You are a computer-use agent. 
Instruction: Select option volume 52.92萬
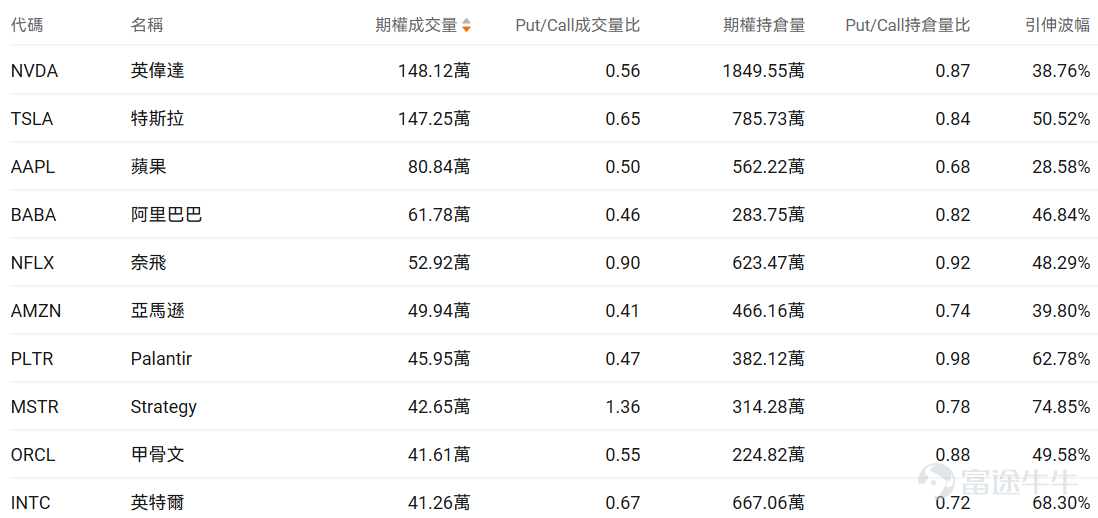point(439,262)
